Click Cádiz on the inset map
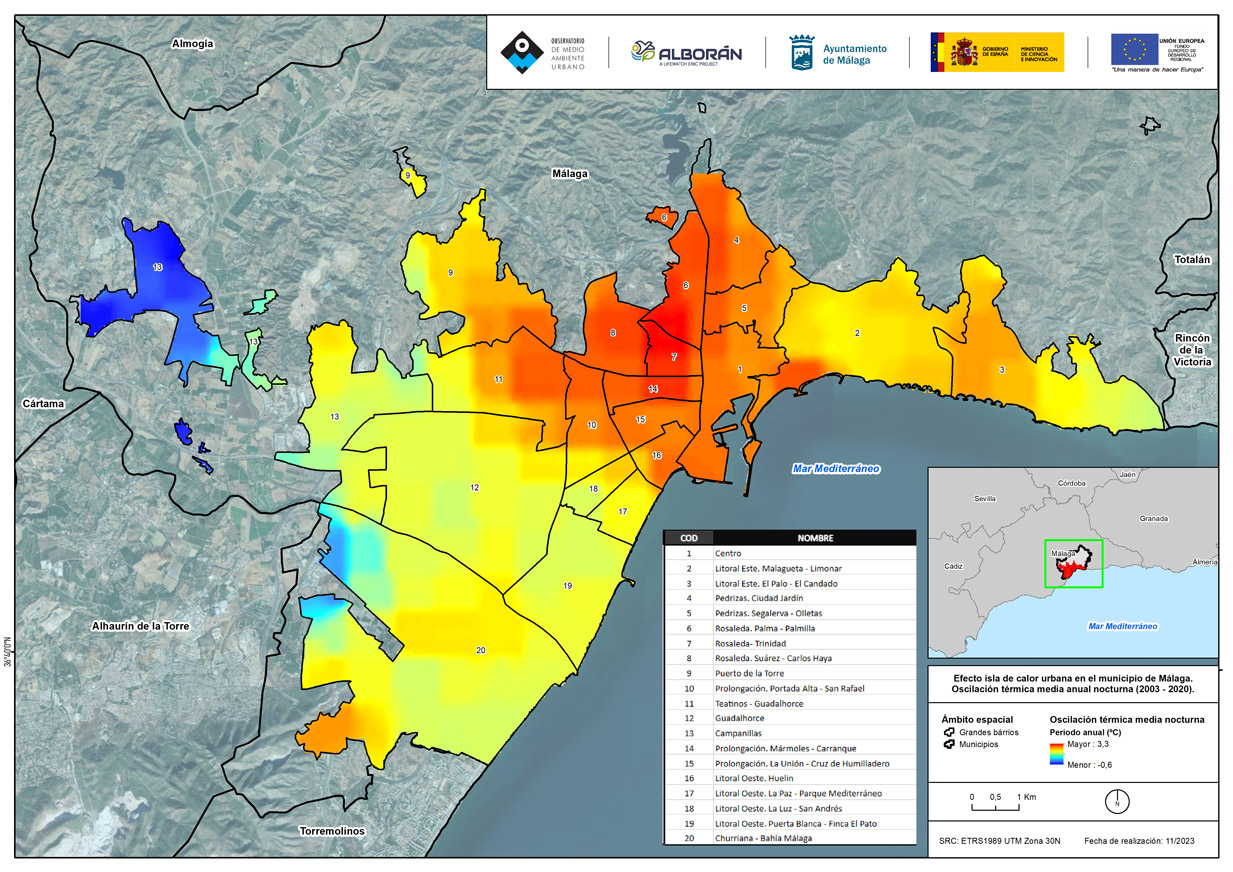This screenshot has width=1233, height=872. (x=955, y=566)
